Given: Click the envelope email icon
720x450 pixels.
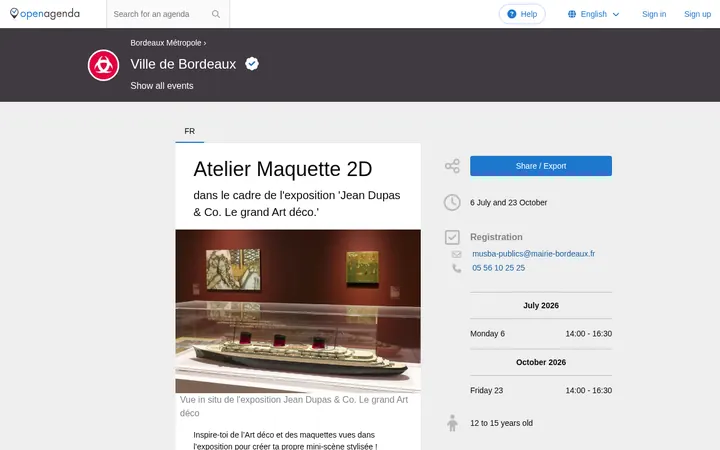Looking at the screenshot, I should pos(456,254).
